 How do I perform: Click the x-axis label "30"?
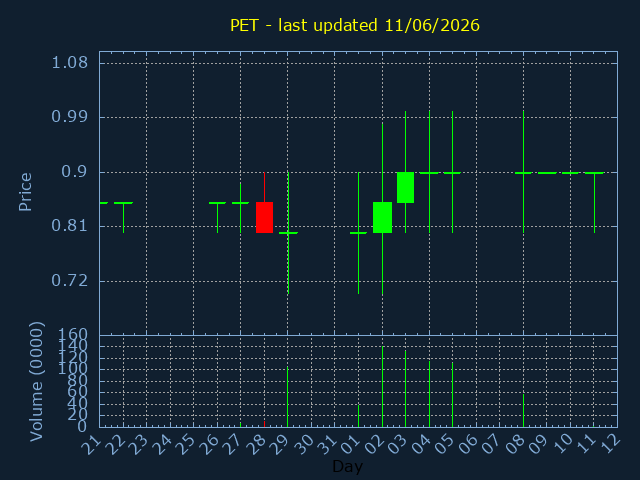coord(303,445)
